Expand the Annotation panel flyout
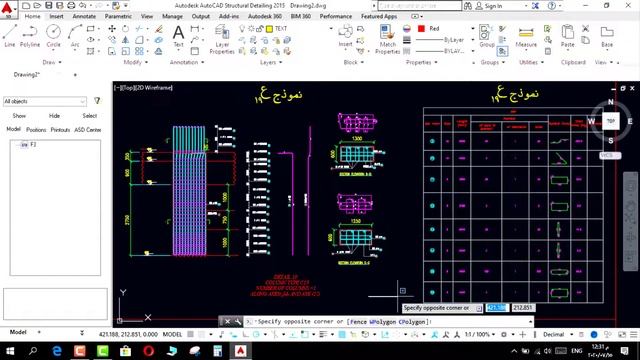The height and width of the screenshot is (360, 640). pos(187,62)
